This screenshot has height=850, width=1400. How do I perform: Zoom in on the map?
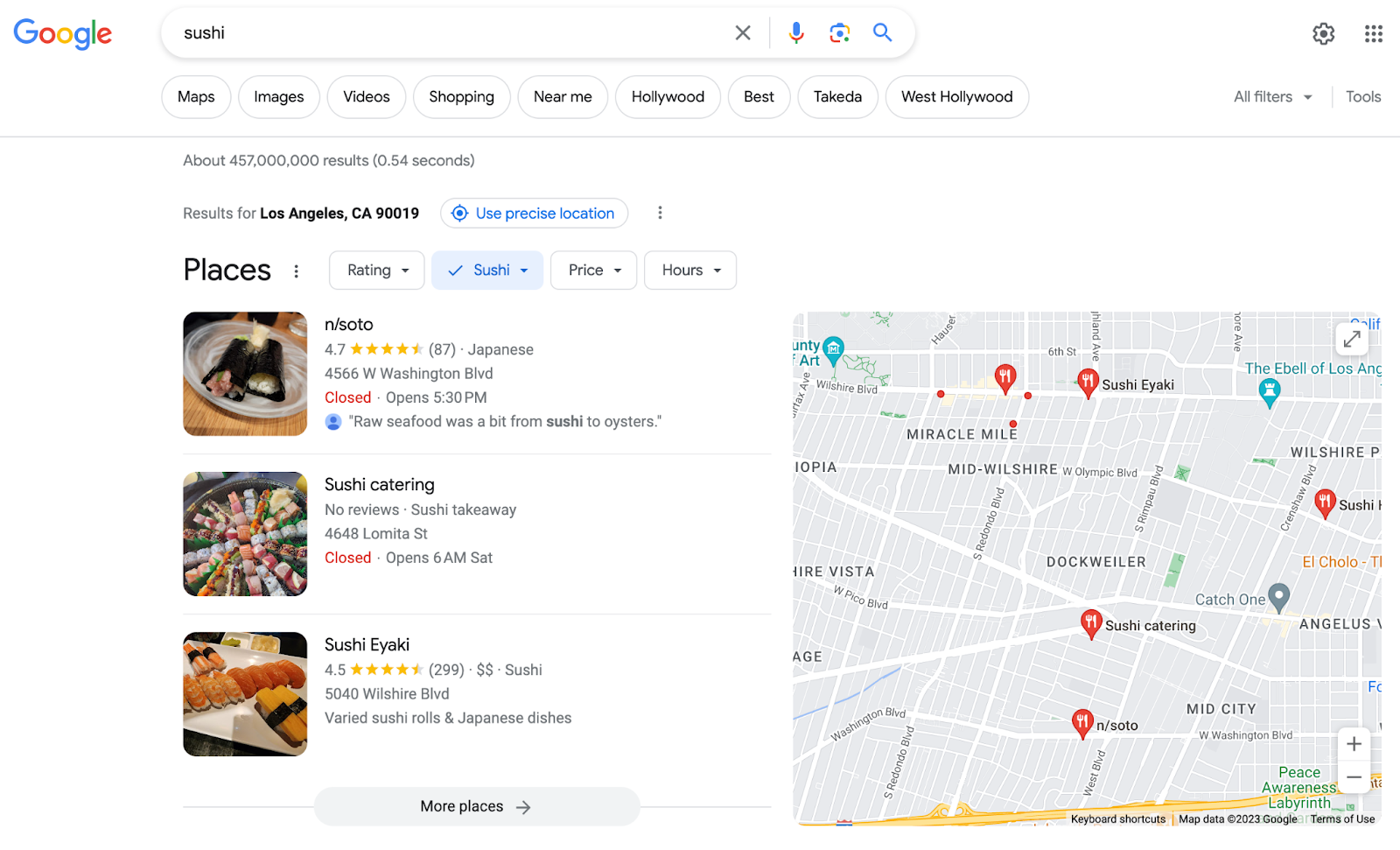(1354, 744)
